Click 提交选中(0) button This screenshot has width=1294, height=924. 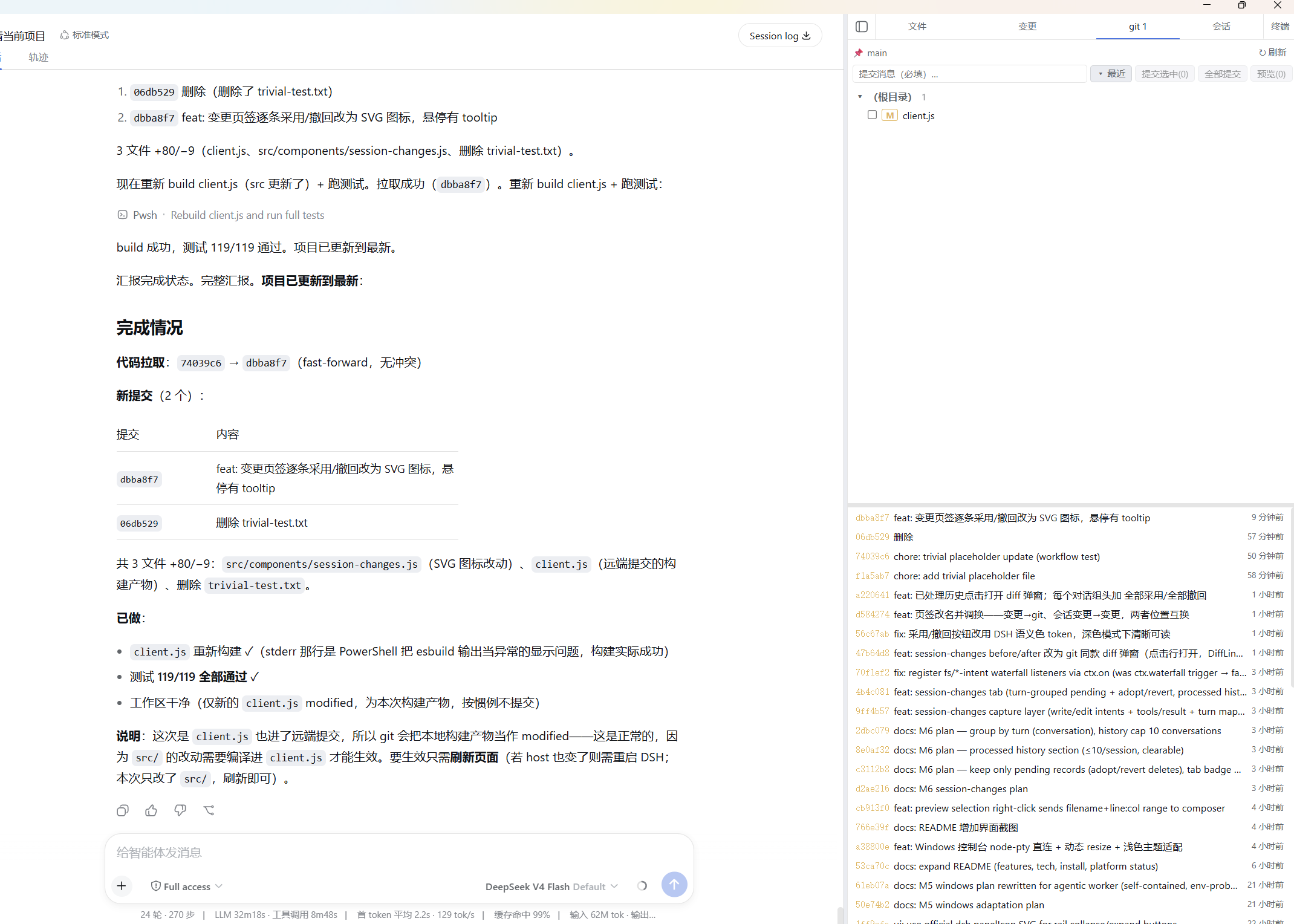coord(1165,74)
